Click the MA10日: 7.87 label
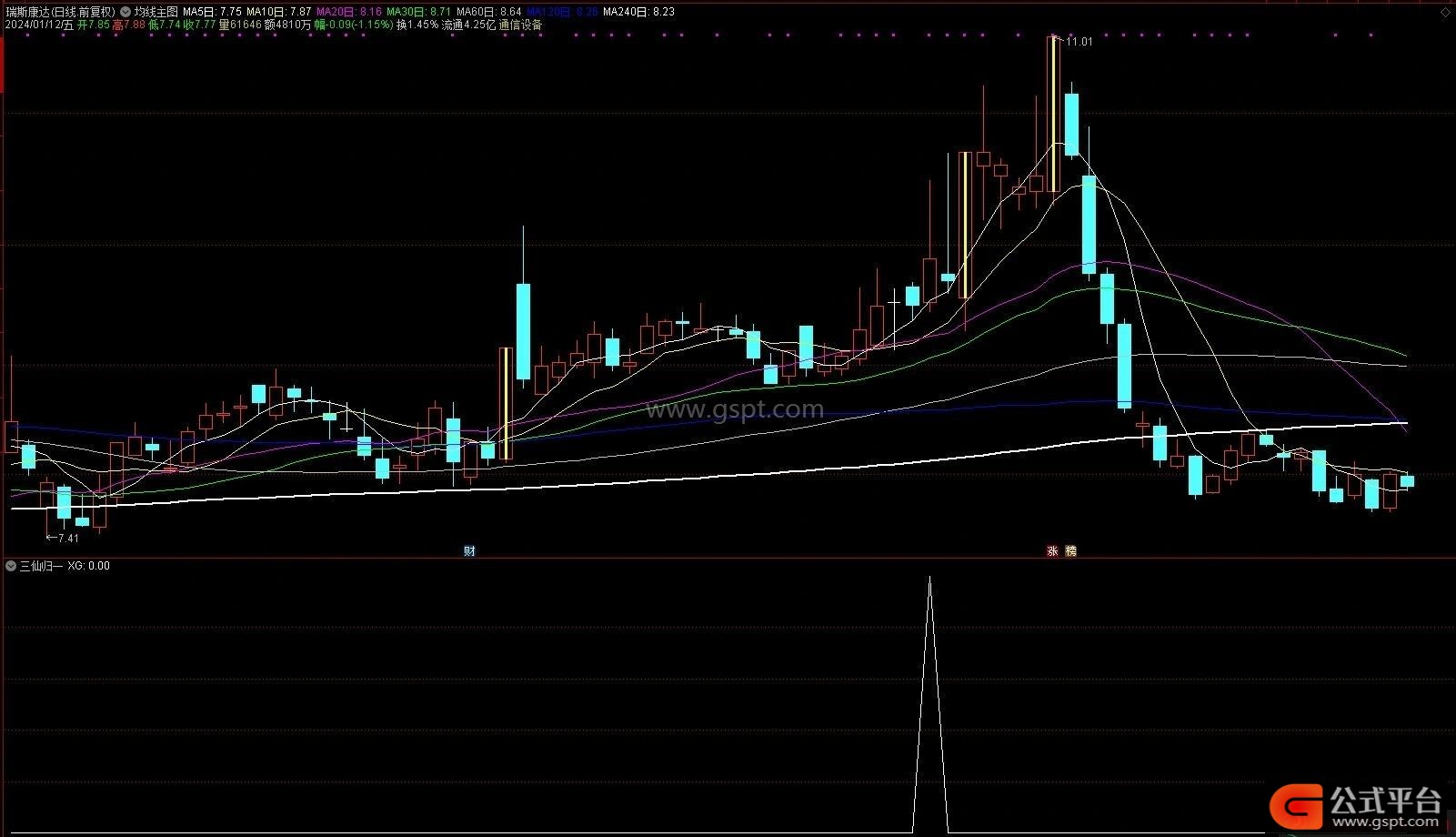The width and height of the screenshot is (1456, 837). click(279, 12)
